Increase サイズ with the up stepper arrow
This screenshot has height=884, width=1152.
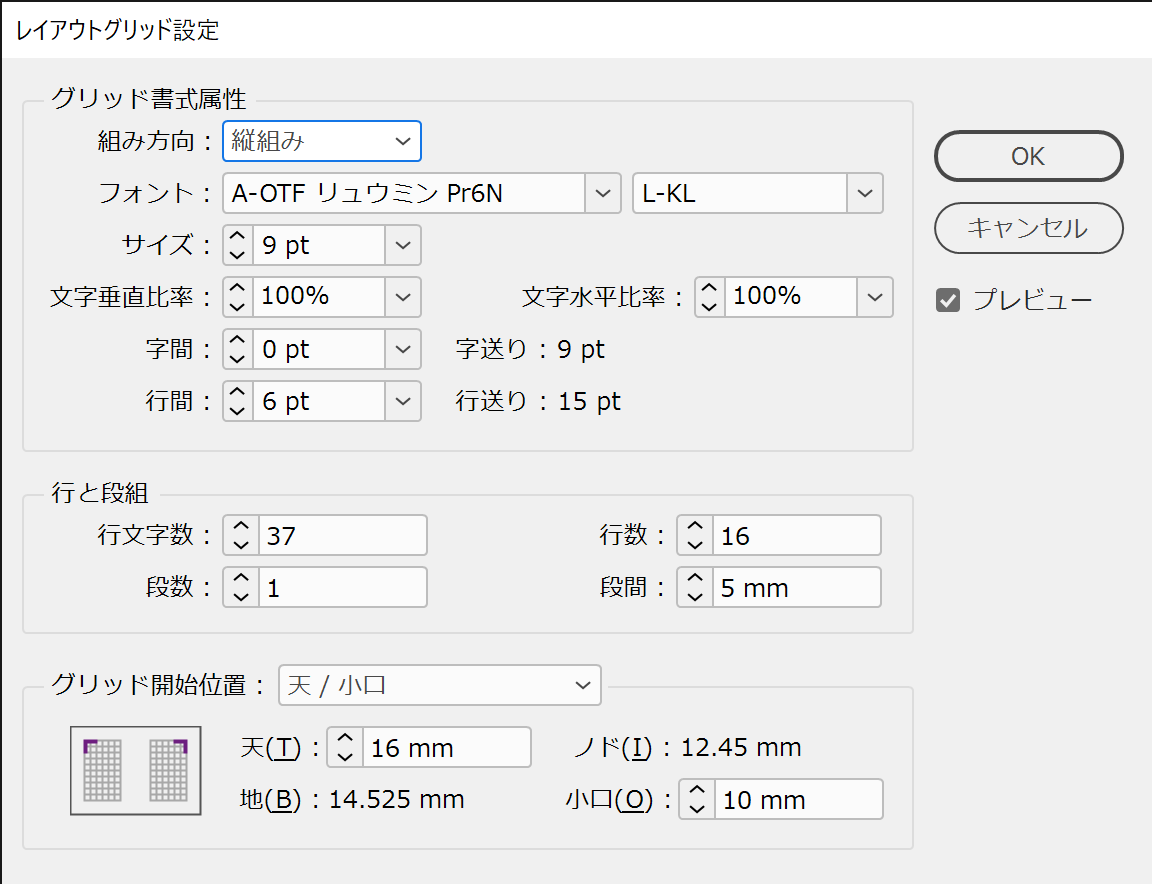237,236
